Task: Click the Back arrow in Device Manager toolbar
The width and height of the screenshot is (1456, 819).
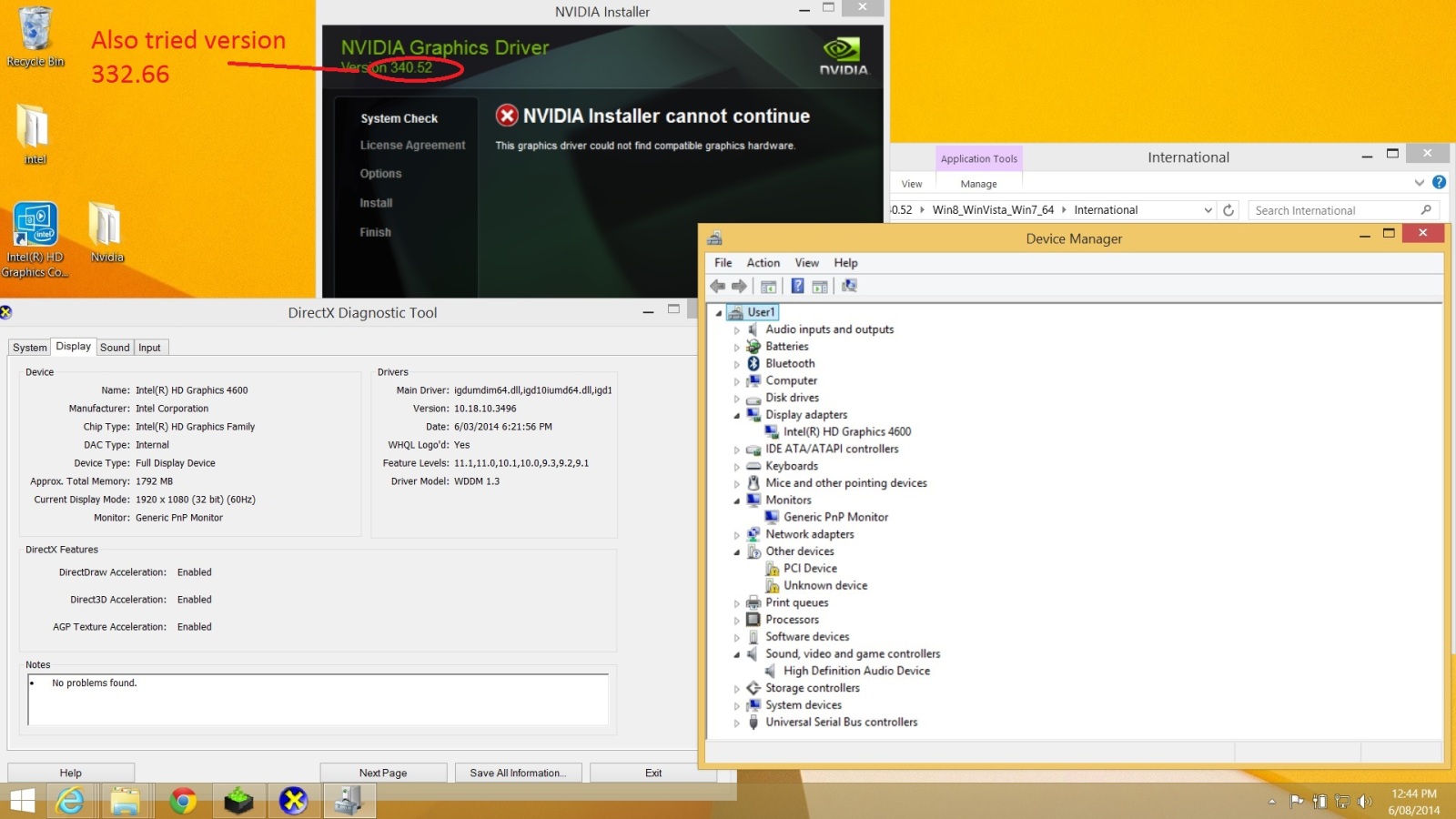Action: (x=717, y=287)
